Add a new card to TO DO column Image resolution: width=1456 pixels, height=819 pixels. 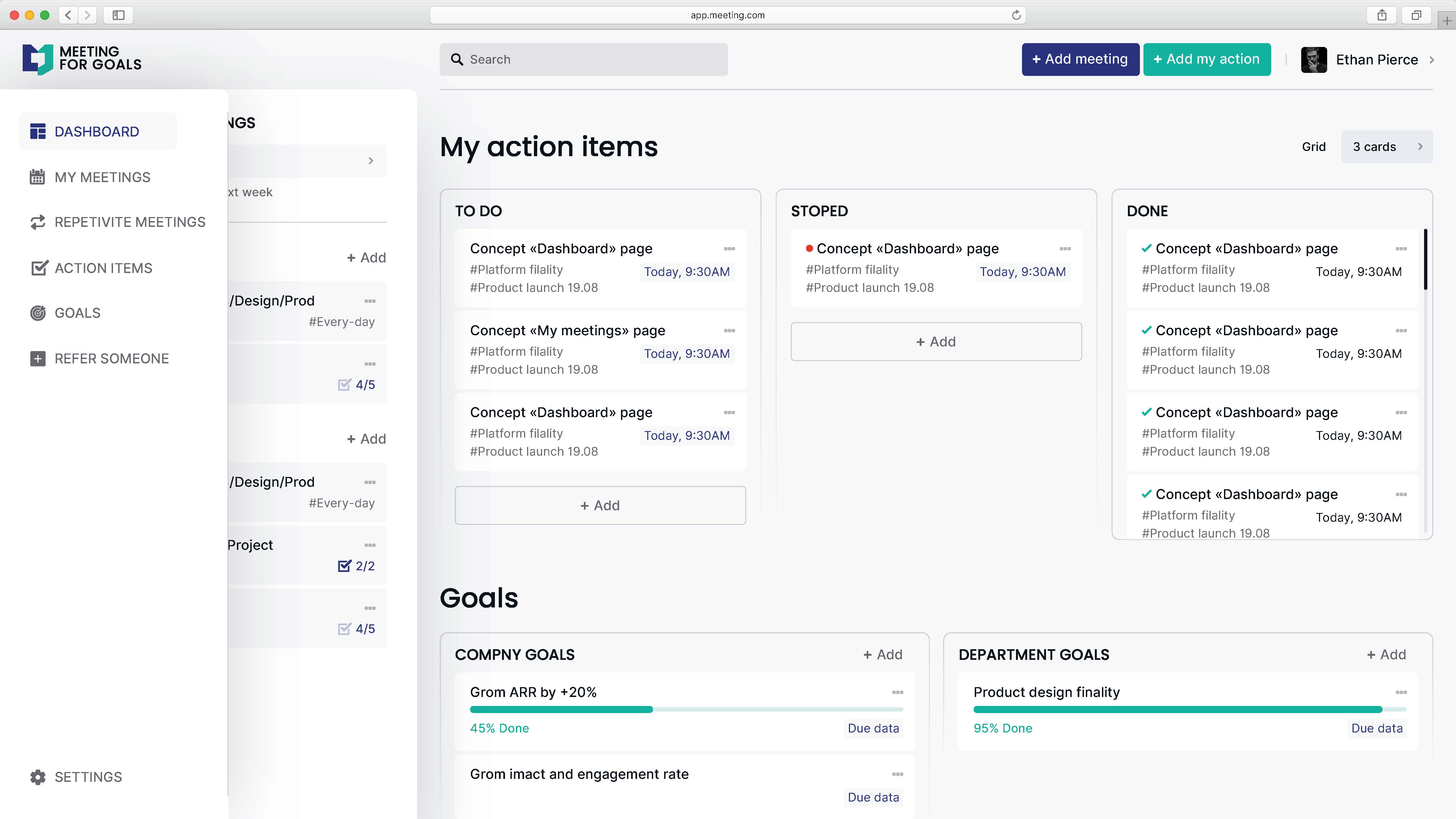(600, 505)
